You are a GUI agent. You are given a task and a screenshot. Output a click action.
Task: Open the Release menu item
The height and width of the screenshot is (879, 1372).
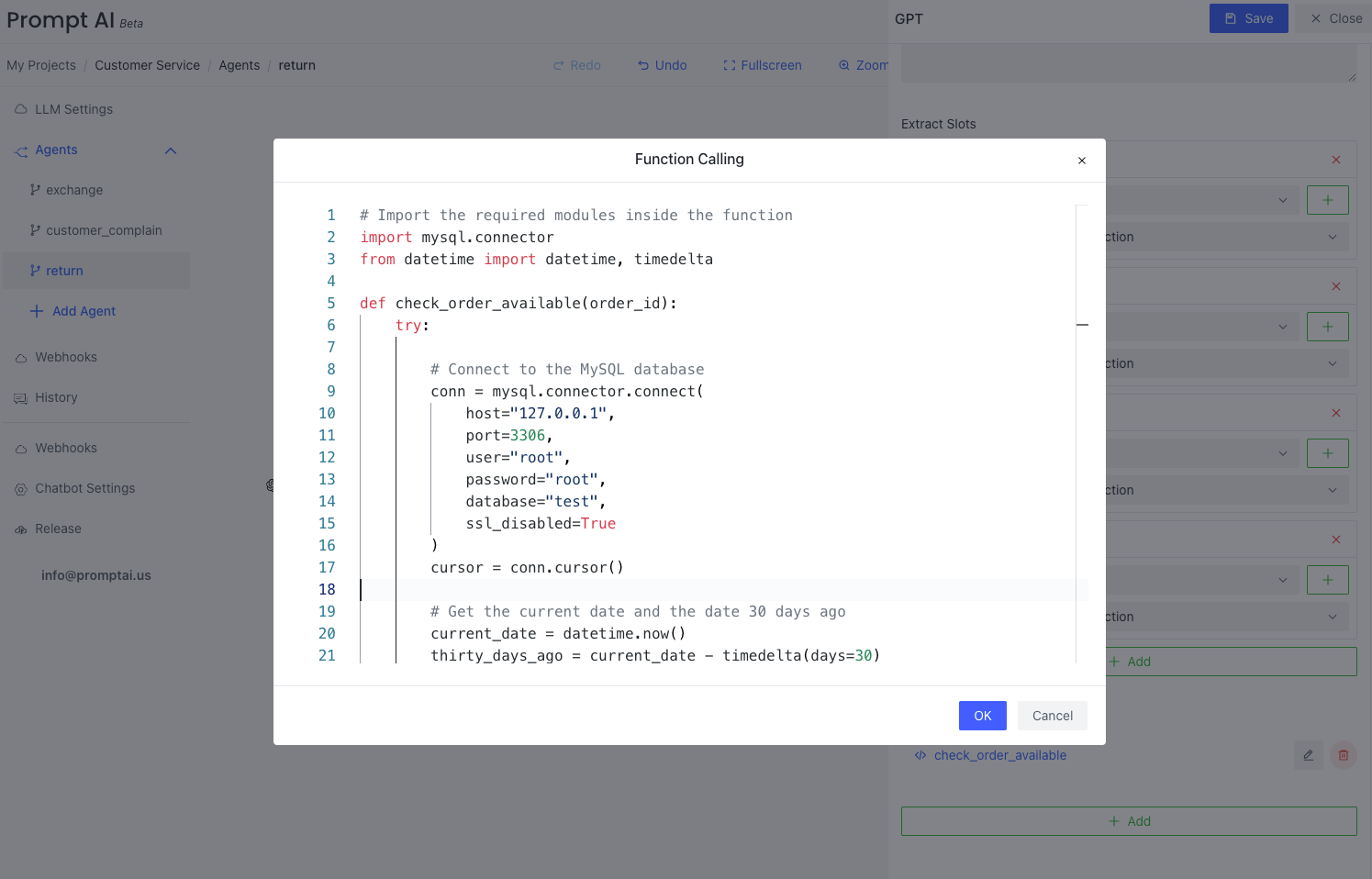(58, 529)
